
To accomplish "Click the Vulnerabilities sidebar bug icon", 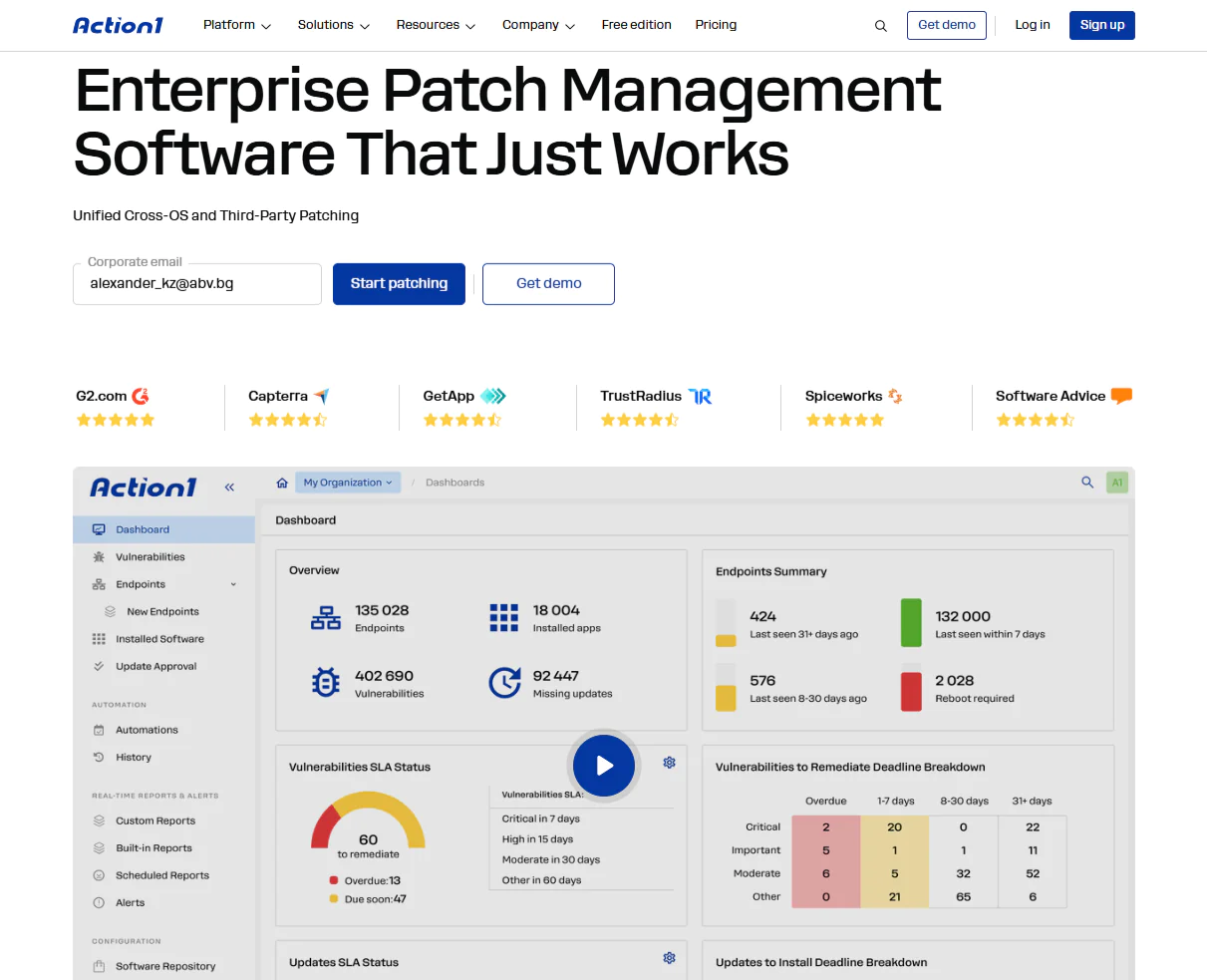I will [99, 557].
